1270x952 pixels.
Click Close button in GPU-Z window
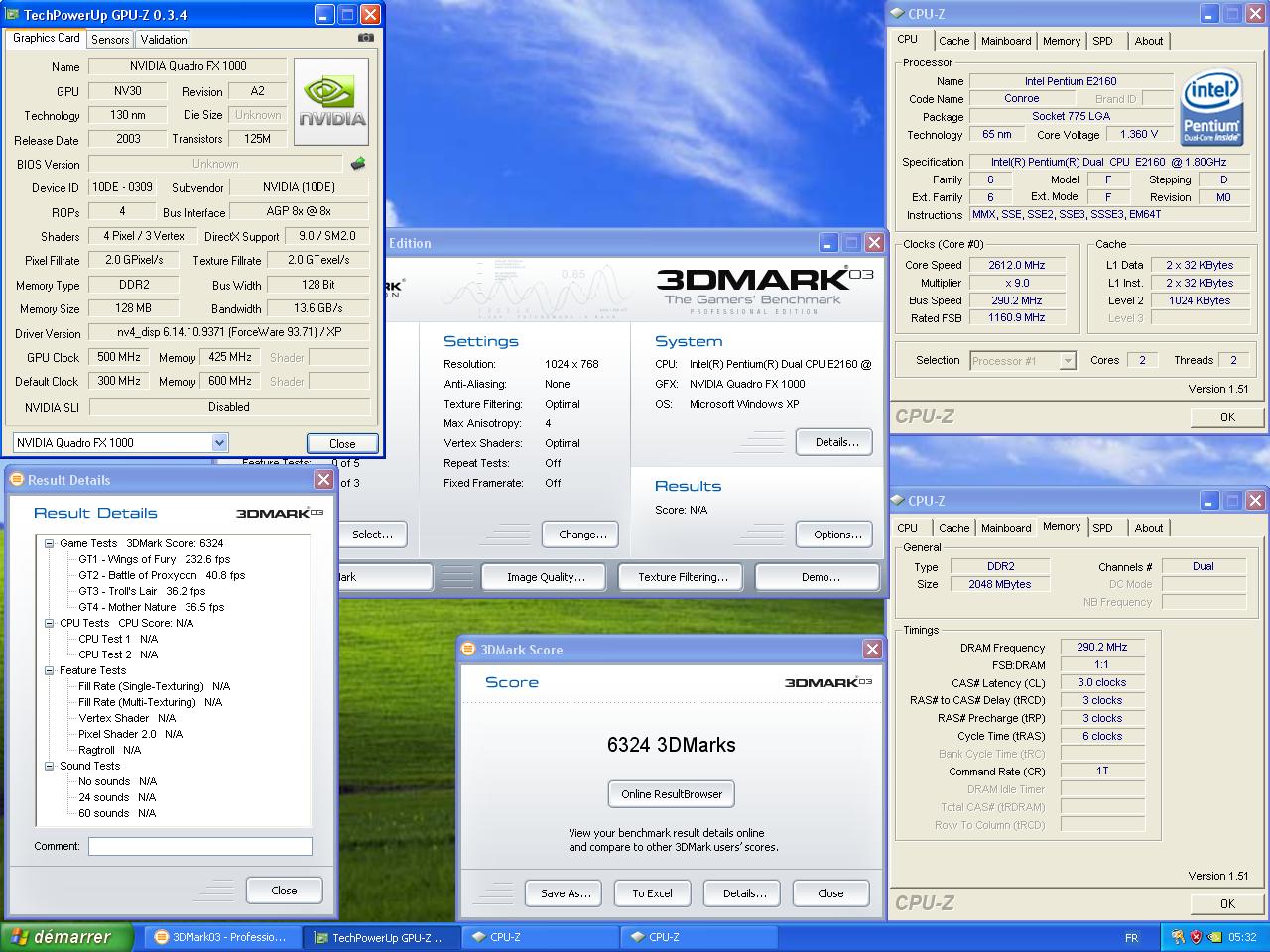(x=342, y=444)
